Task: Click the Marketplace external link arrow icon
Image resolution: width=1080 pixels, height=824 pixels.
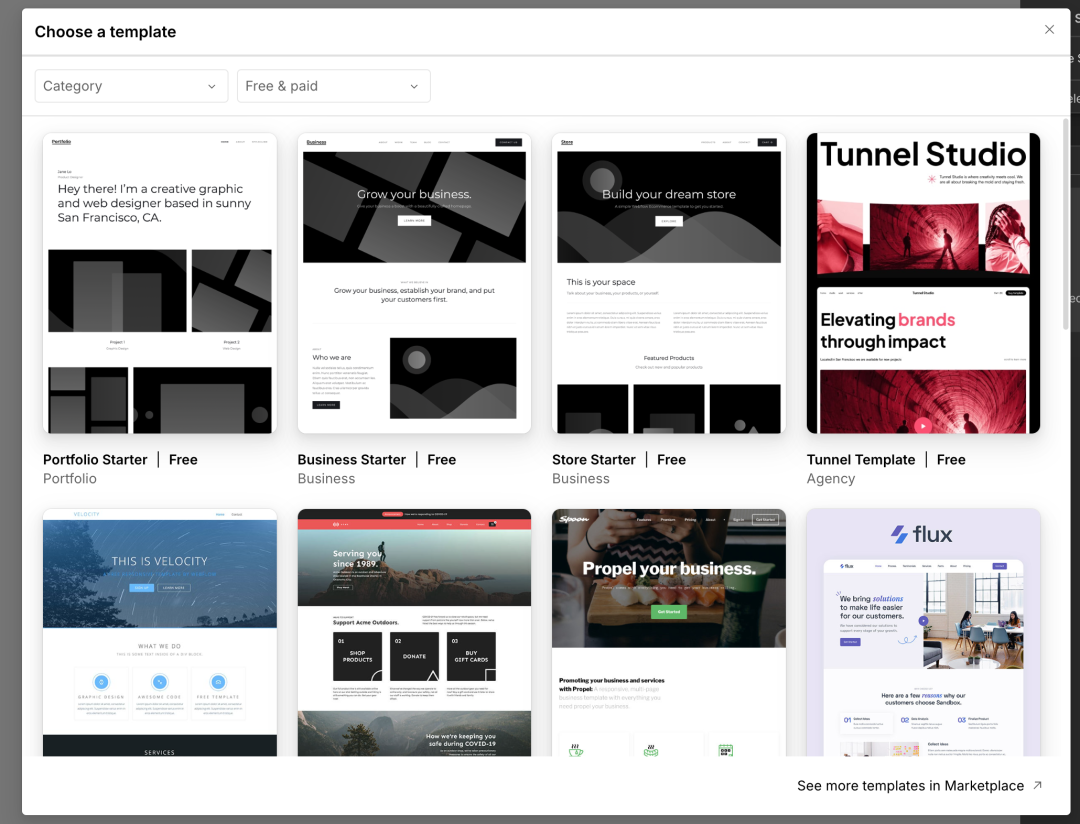Action: point(1037,785)
